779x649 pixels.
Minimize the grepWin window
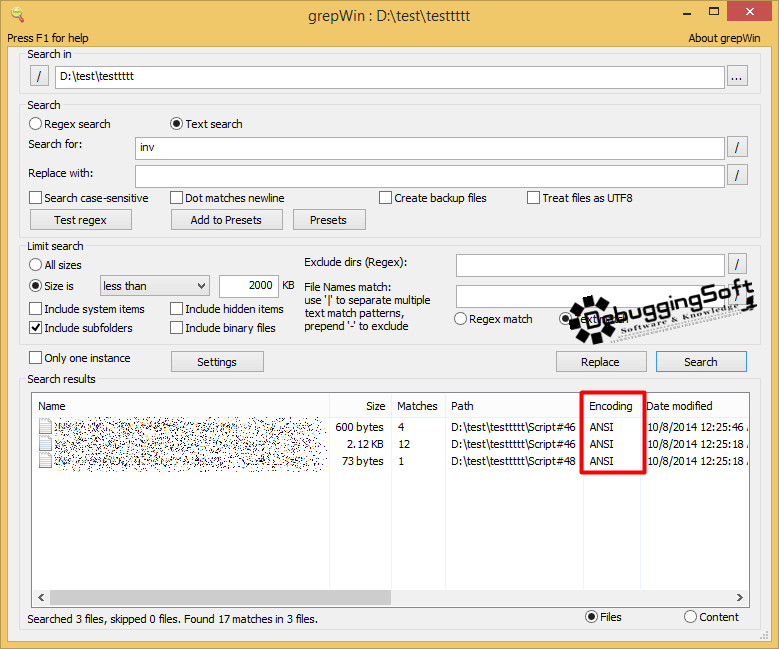tap(687, 12)
